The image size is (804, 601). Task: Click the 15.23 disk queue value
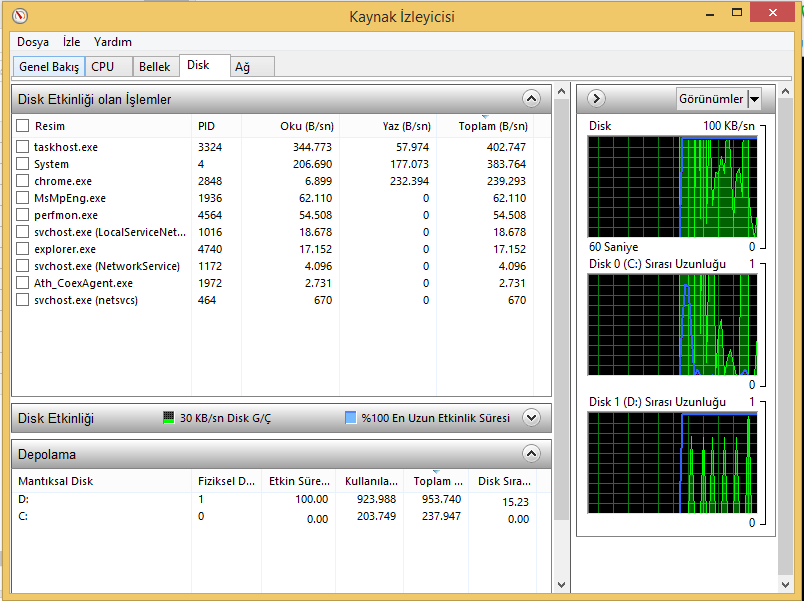click(515, 502)
